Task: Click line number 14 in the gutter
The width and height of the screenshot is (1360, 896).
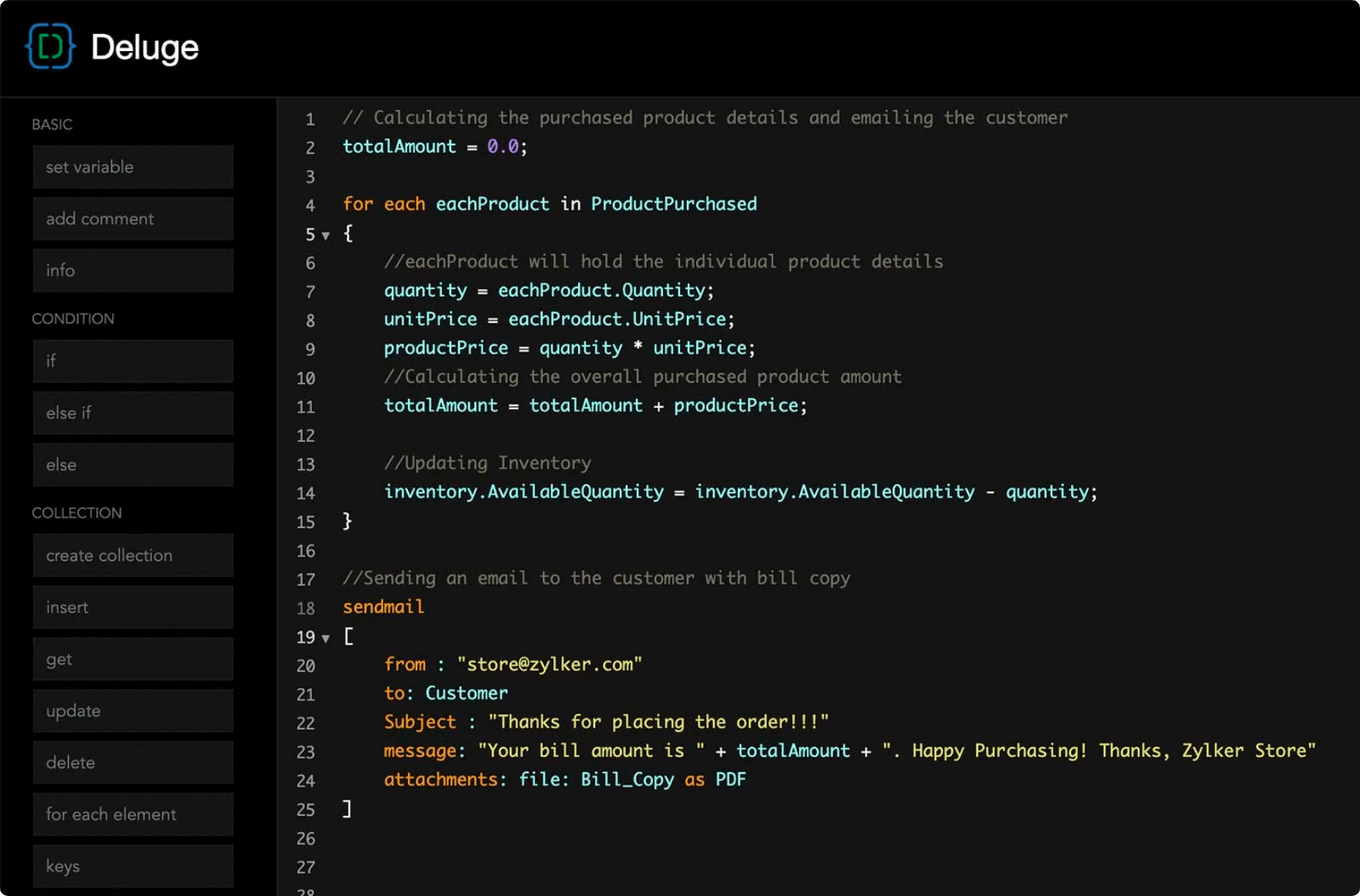Action: (306, 494)
